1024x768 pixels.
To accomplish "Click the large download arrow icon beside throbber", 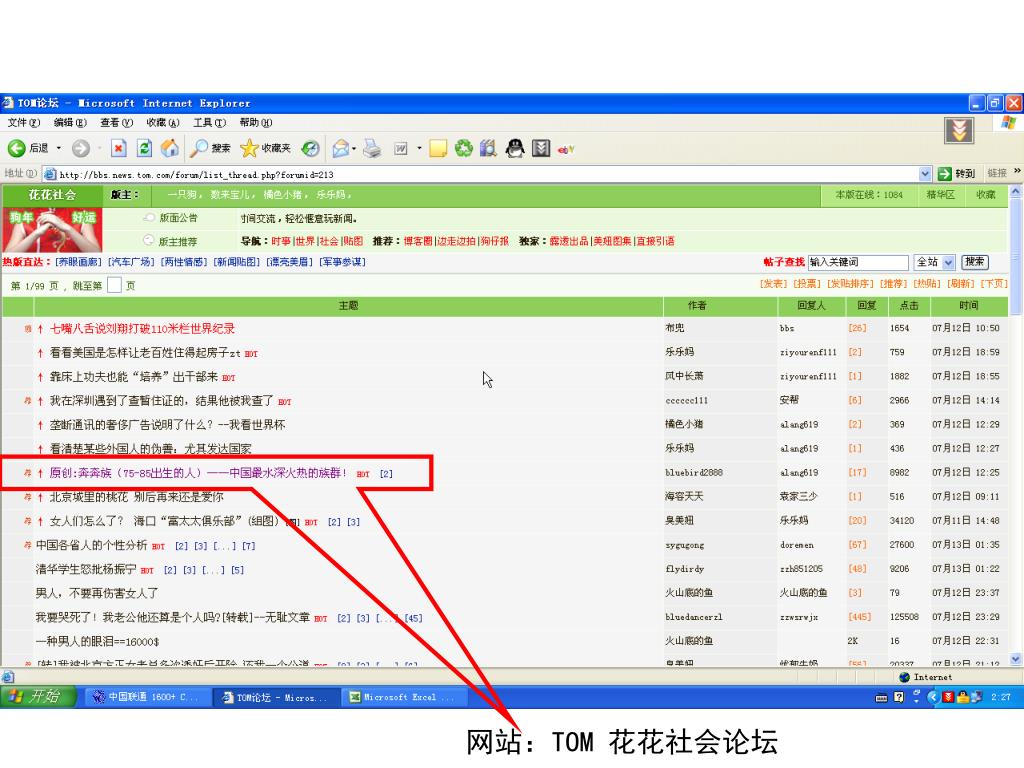I will (x=959, y=131).
